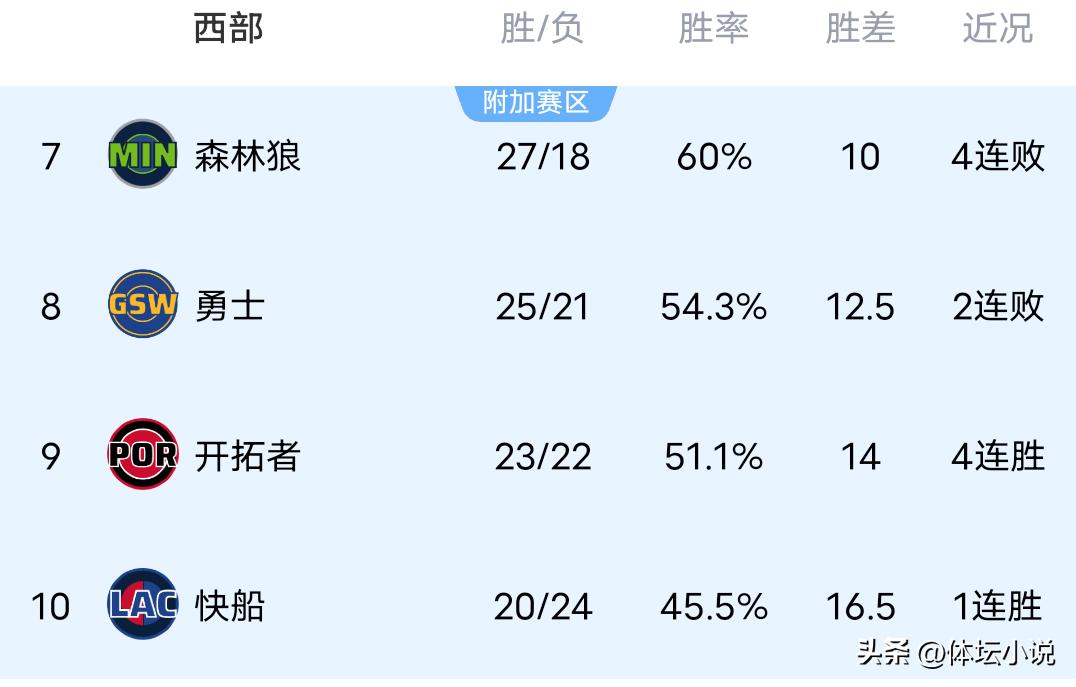Click the 附加赛区 play-in badge
1076x687 pixels.
(x=536, y=102)
